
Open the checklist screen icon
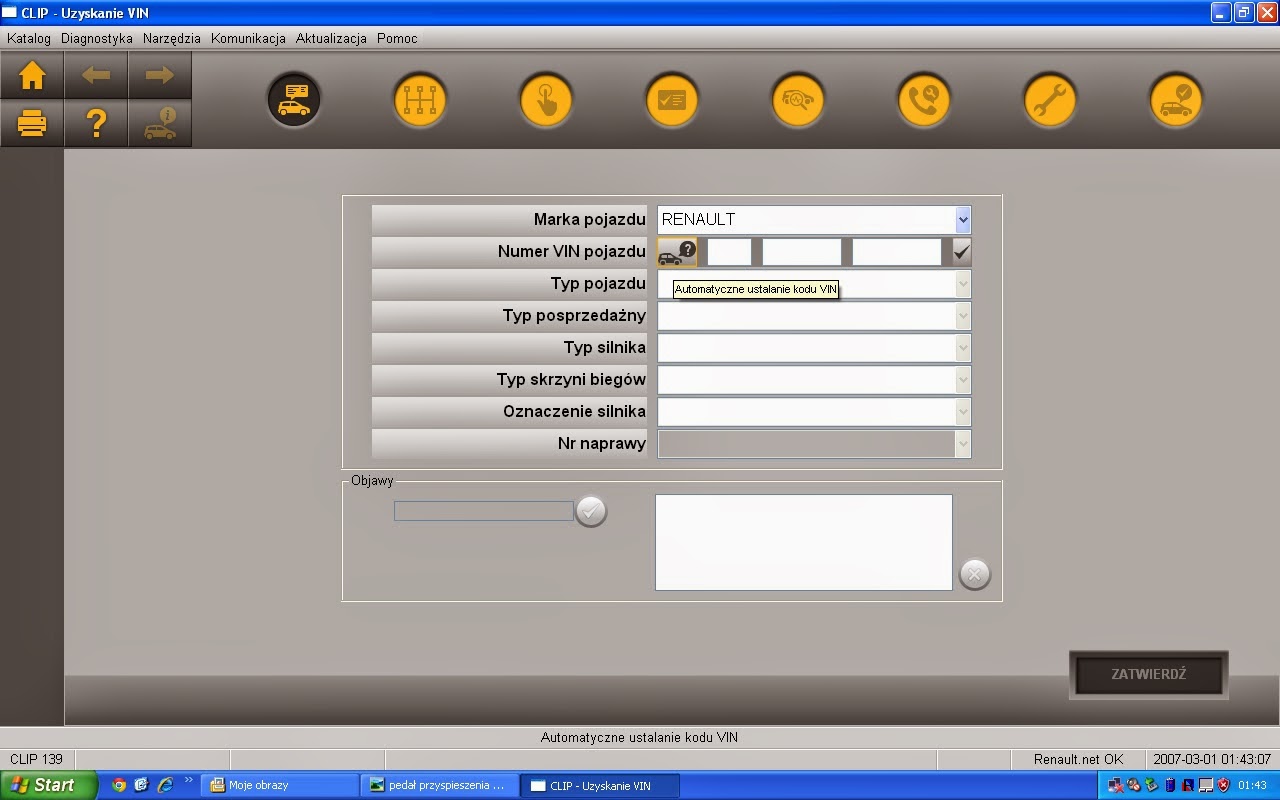[x=672, y=100]
